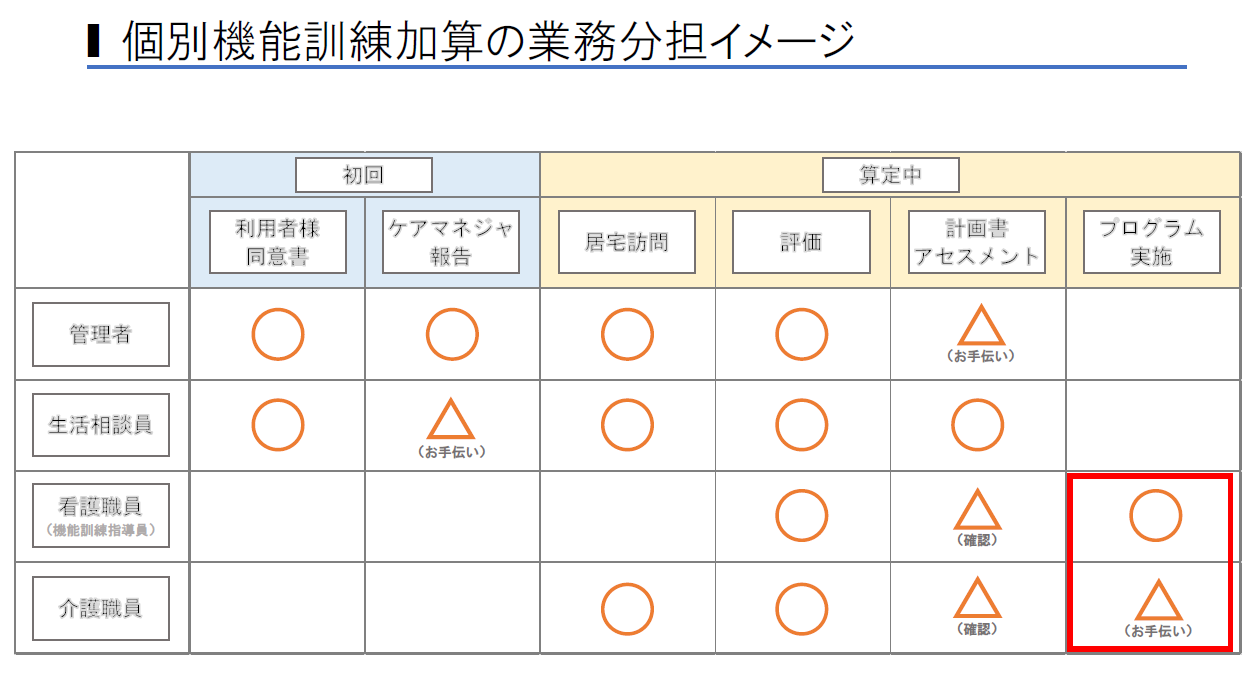Select the 生活相談員 row label
The width and height of the screenshot is (1256, 677).
(101, 425)
